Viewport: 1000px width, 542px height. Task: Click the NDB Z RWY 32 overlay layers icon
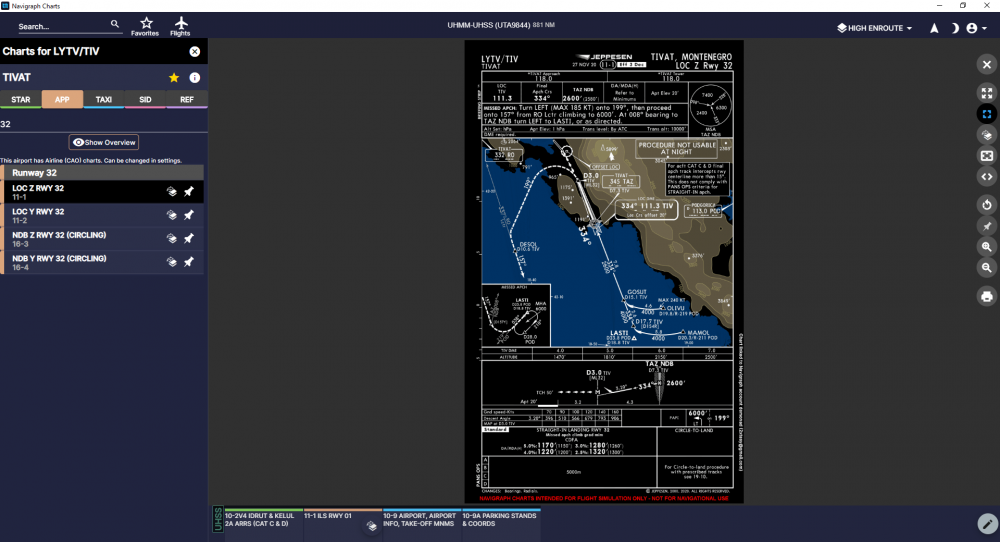[172, 238]
